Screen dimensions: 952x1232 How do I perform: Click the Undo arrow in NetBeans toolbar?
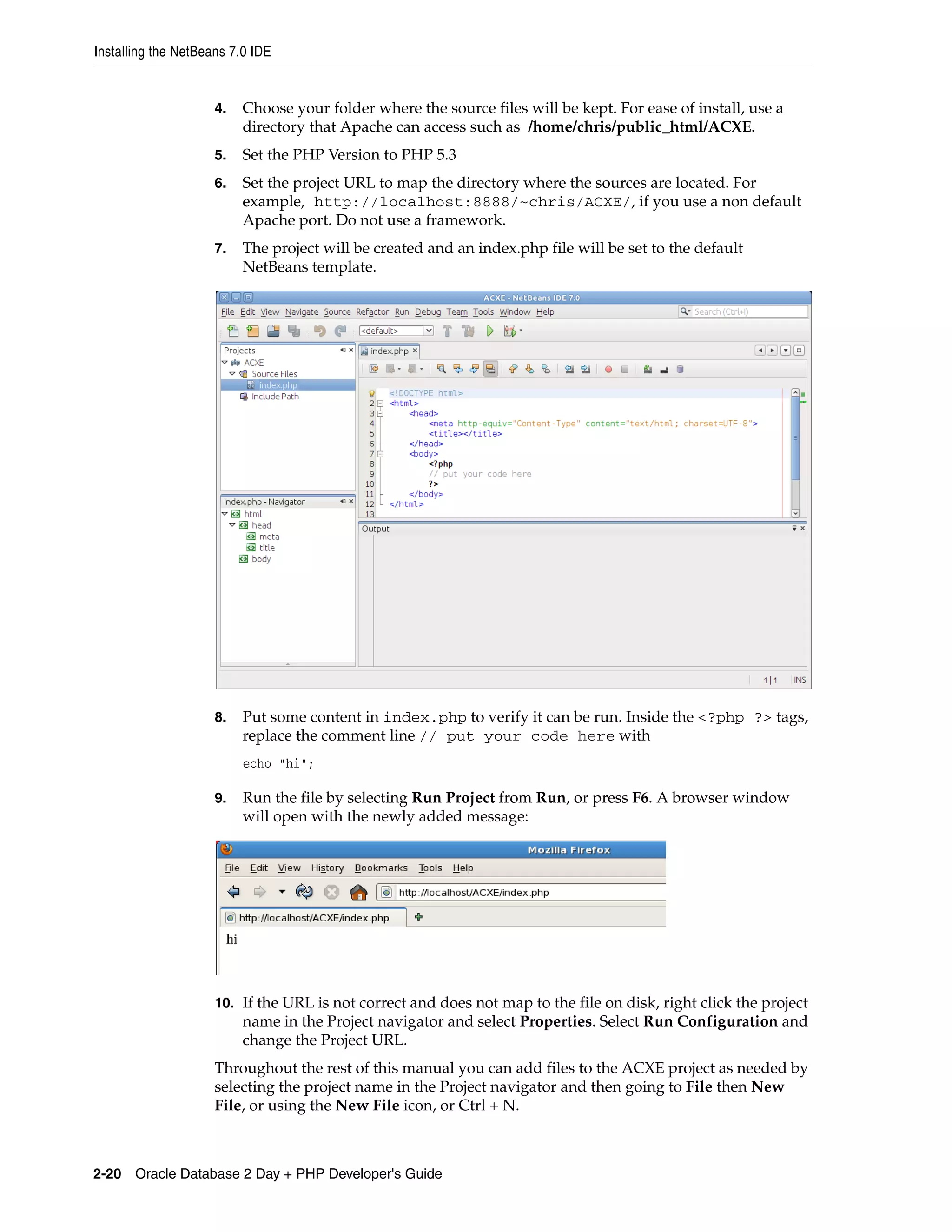click(320, 331)
